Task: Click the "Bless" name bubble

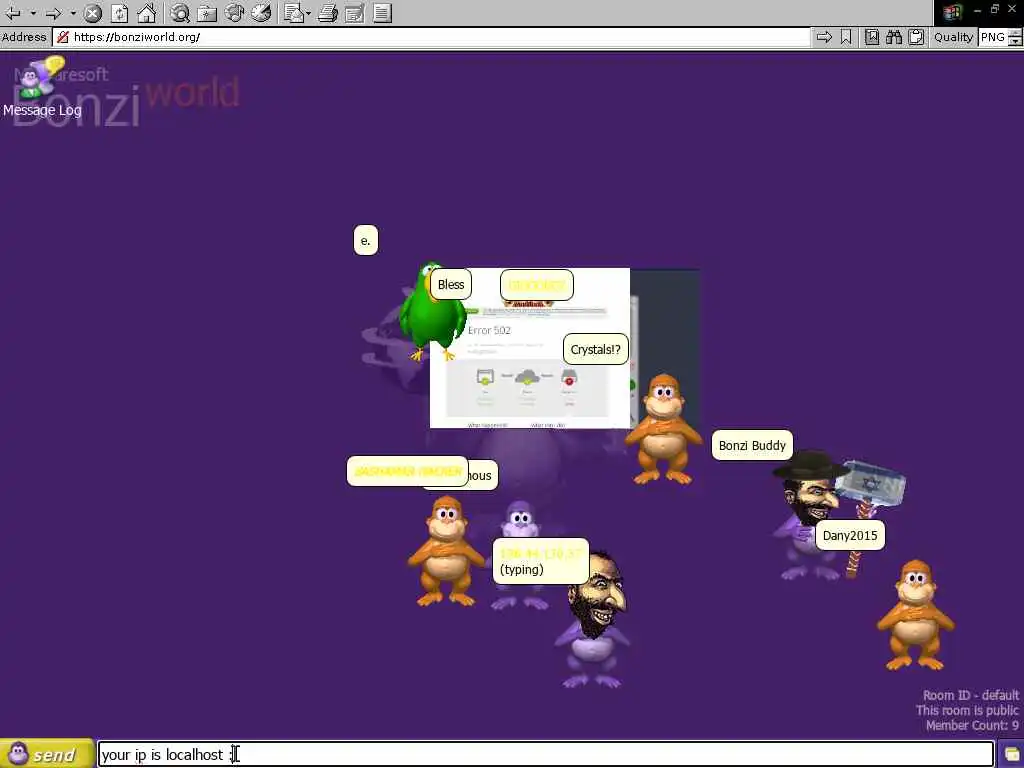Action: [451, 285]
